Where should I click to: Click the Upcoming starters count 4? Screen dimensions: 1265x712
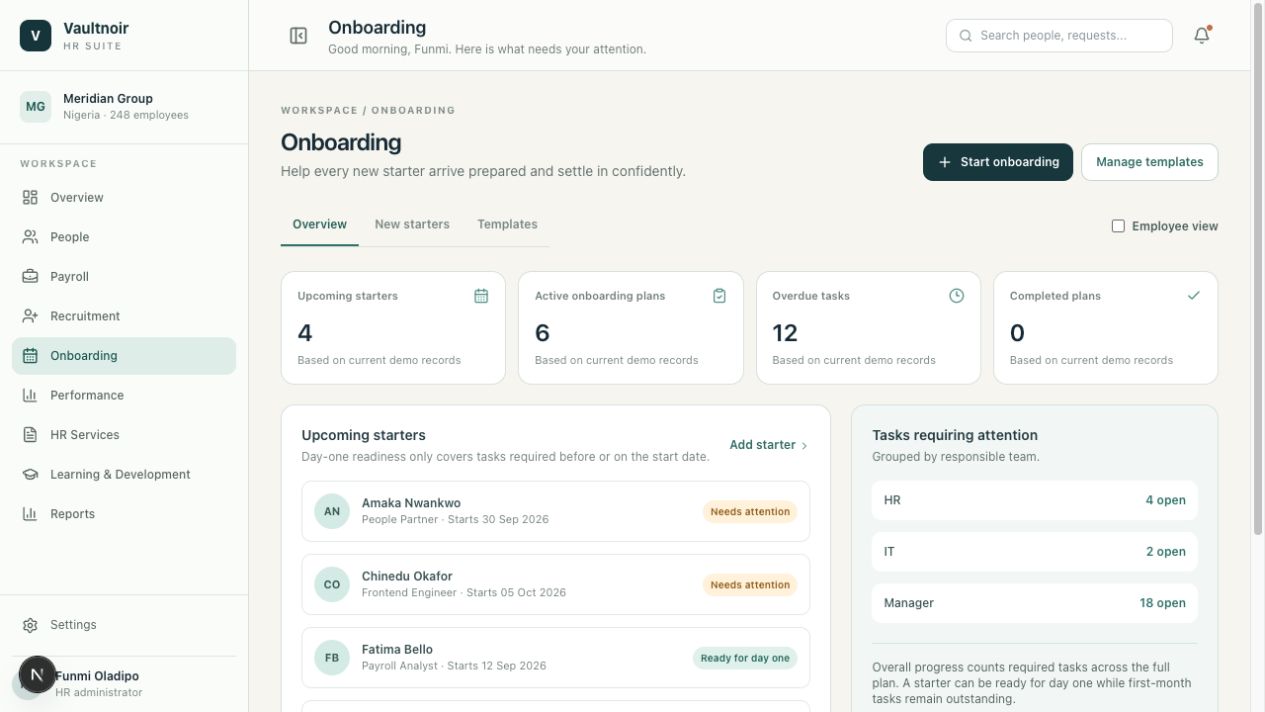point(305,333)
